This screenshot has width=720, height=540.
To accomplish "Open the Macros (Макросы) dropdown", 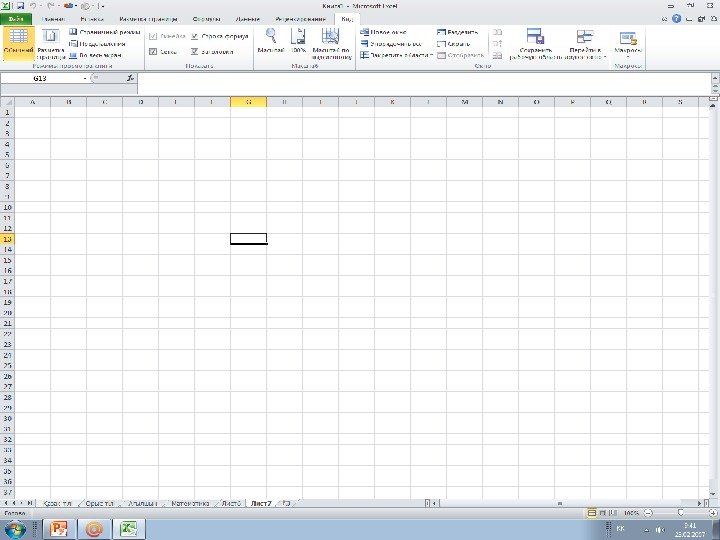I will point(628,44).
